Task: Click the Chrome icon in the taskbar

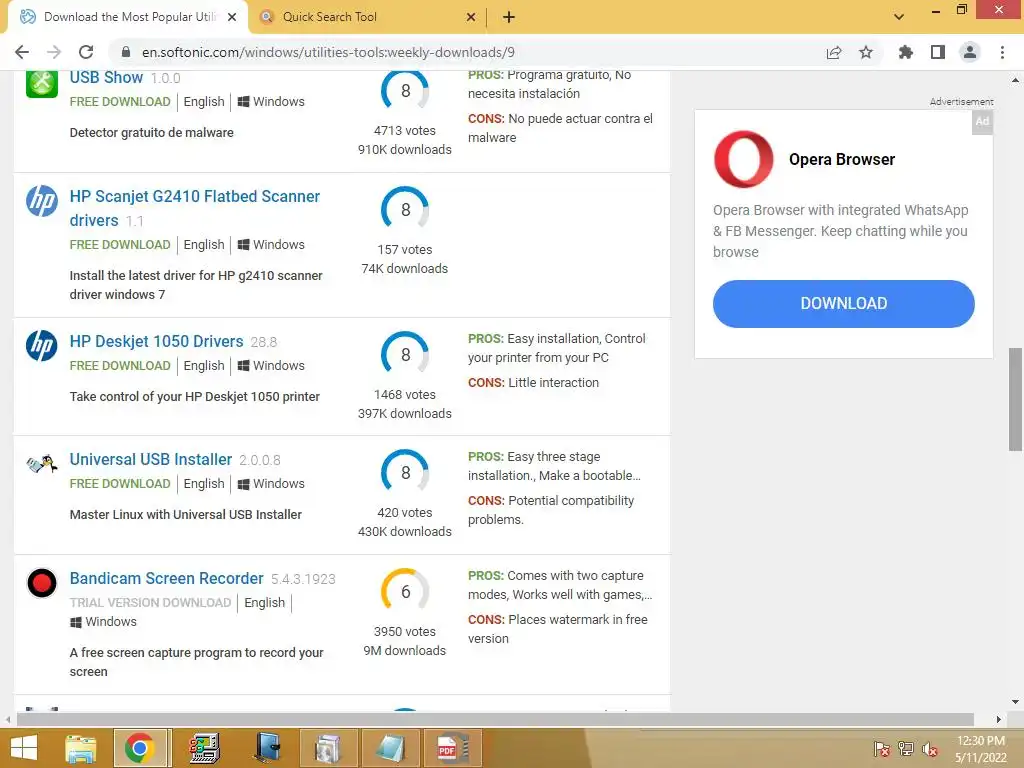Action: click(x=139, y=748)
